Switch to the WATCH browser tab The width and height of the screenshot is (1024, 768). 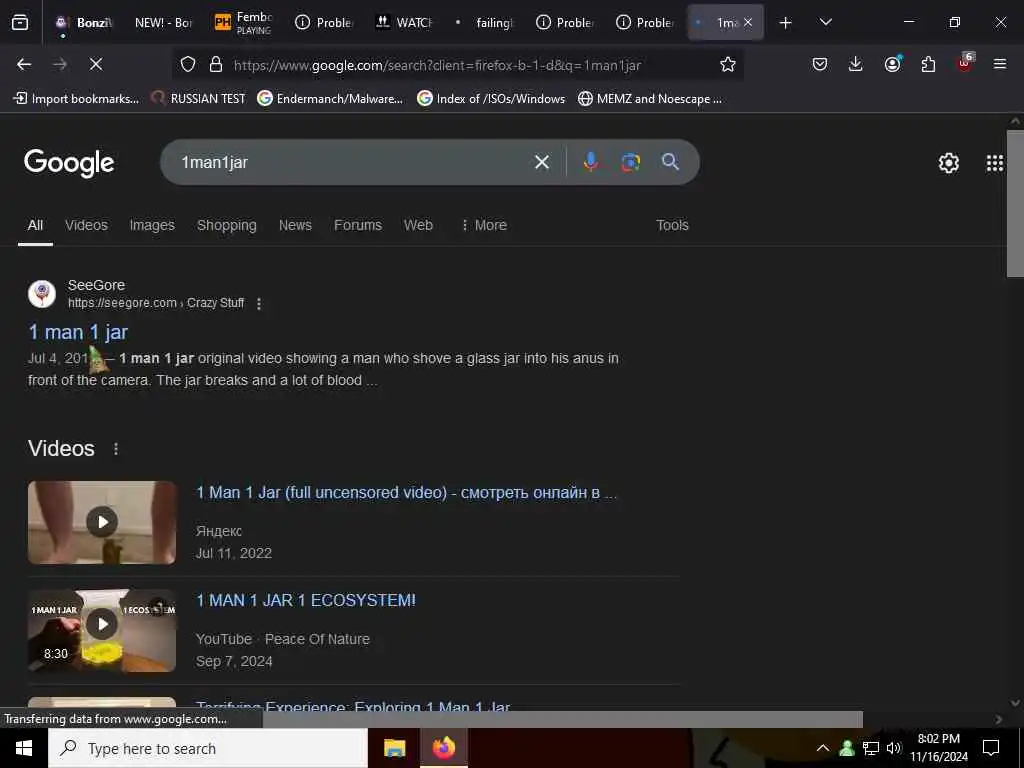(x=405, y=23)
